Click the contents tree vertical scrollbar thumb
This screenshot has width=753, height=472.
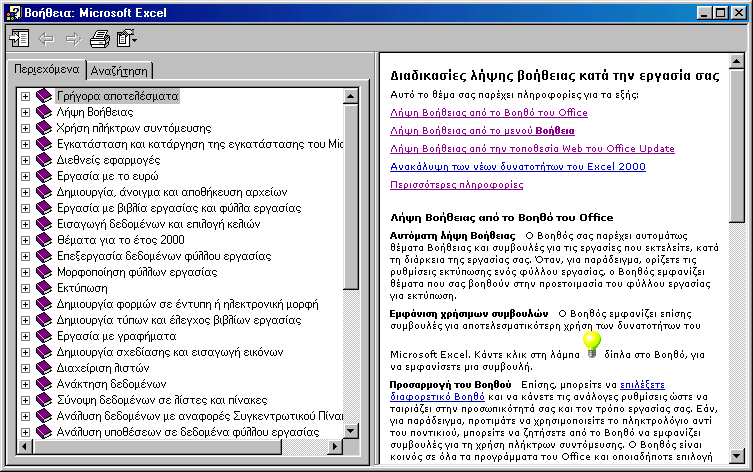(351, 197)
